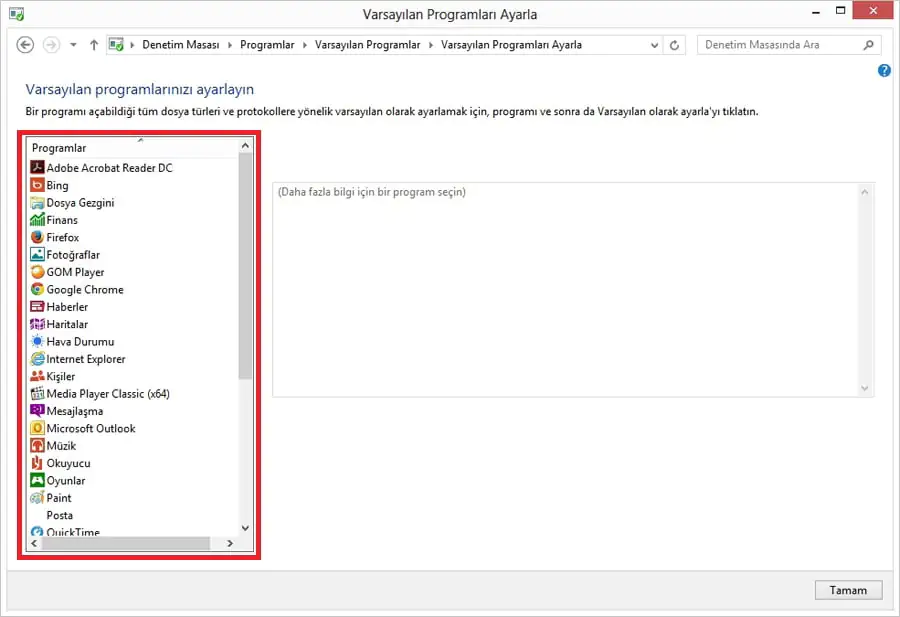Open the Programlar breadcrumb

click(267, 45)
